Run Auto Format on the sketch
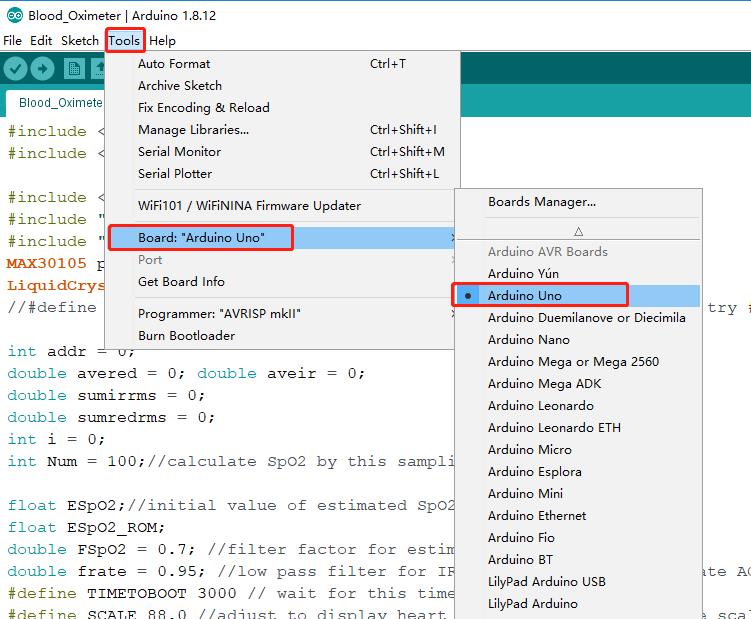This screenshot has height=619, width=751. click(174, 63)
